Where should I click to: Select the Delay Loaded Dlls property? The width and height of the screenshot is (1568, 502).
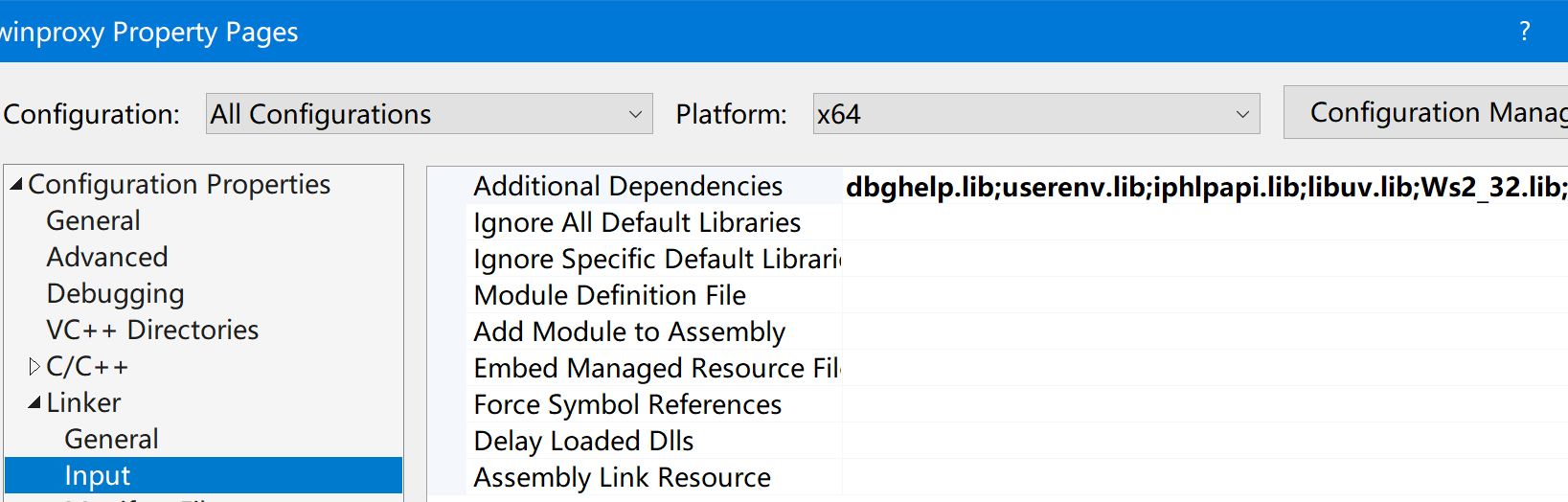tap(583, 441)
